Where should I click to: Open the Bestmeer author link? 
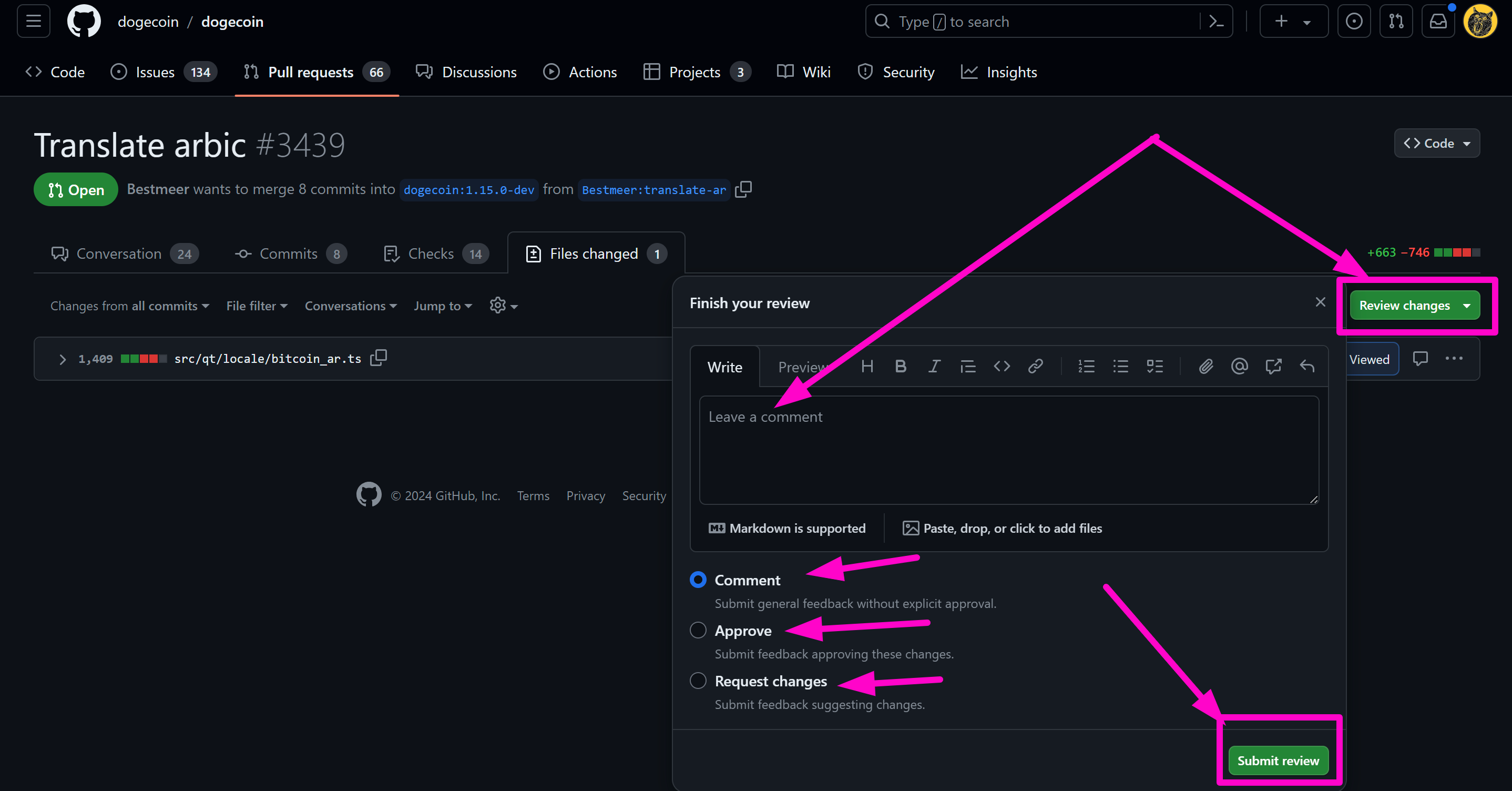158,189
